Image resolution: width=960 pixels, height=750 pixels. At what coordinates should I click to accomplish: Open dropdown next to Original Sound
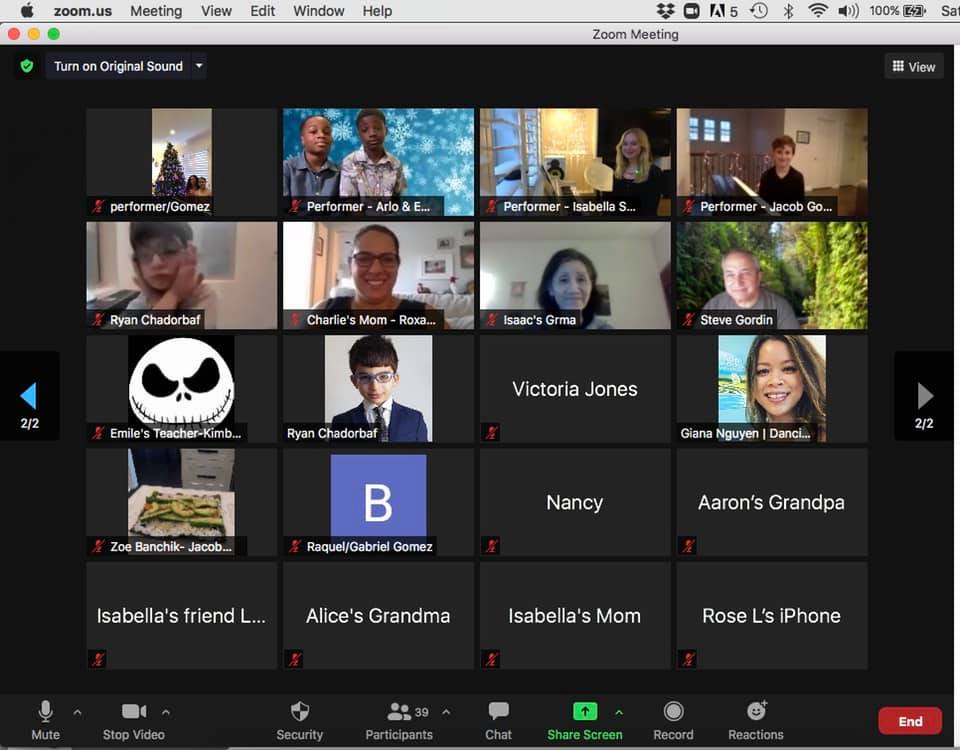pos(199,66)
